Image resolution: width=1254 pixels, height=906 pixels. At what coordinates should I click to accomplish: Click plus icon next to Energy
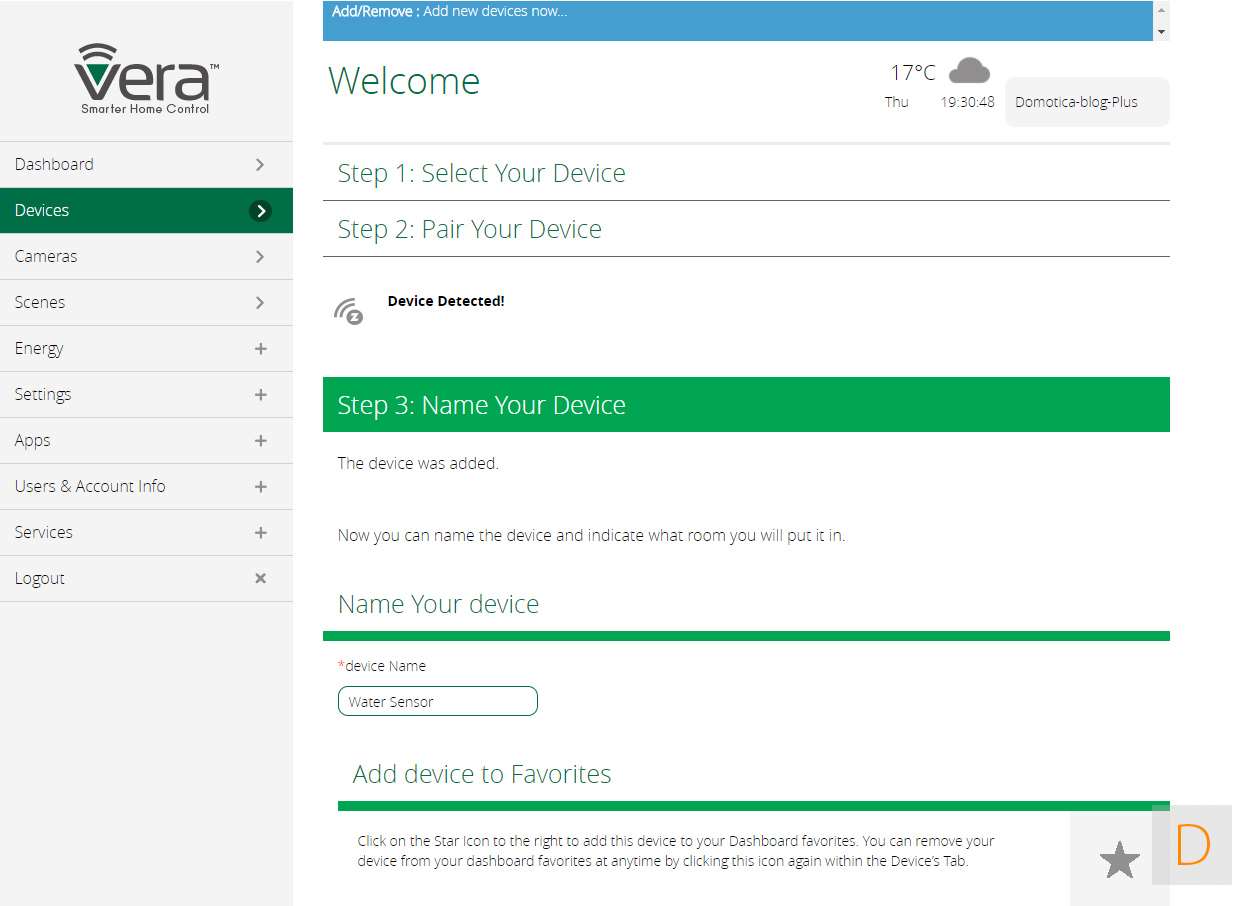click(x=260, y=348)
